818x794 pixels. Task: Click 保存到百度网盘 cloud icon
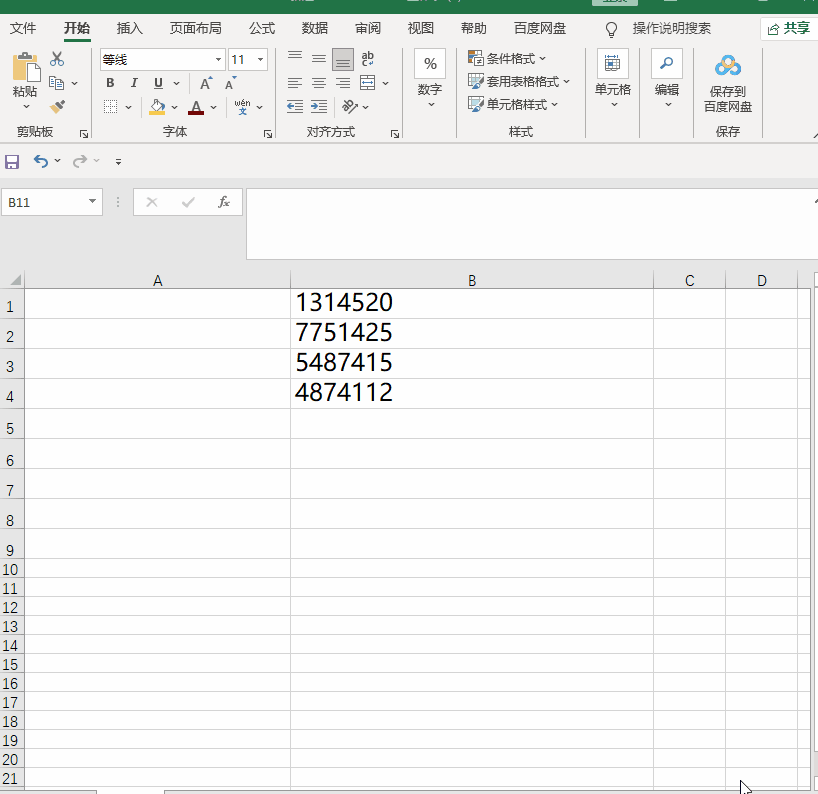[x=728, y=67]
